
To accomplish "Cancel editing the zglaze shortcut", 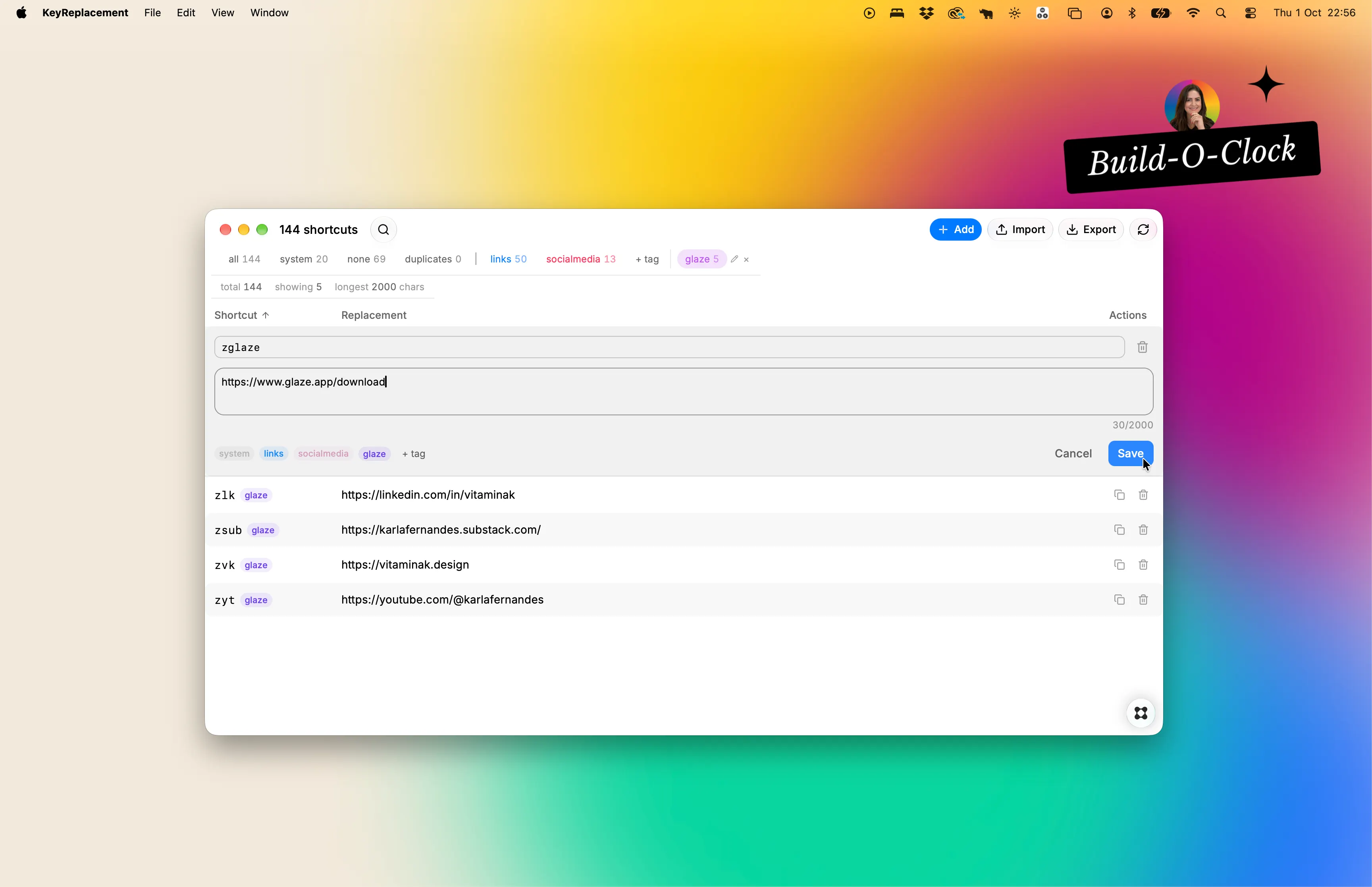I will tap(1073, 454).
